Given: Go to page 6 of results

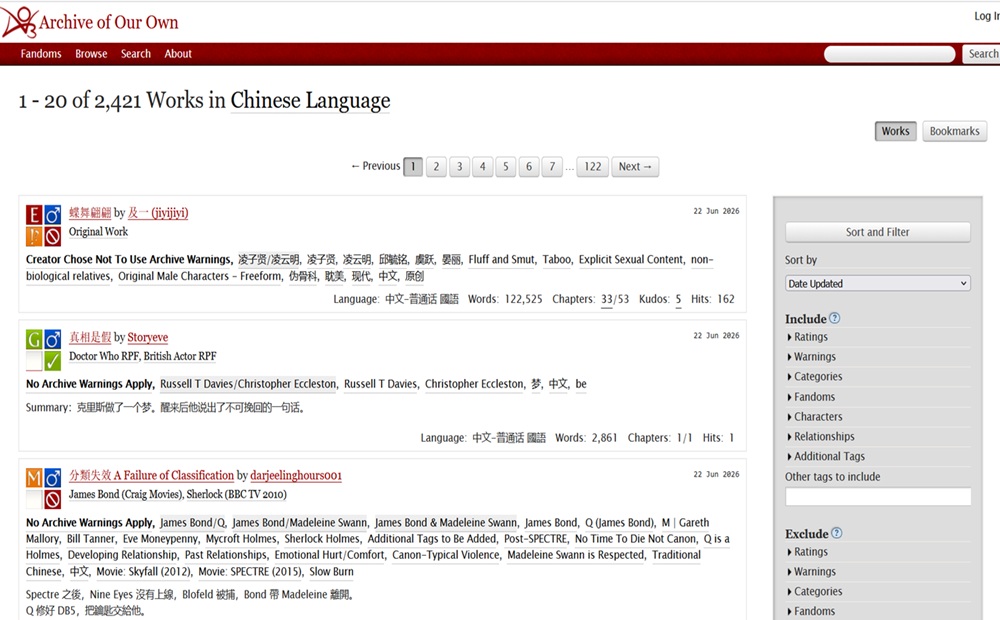Looking at the screenshot, I should point(529,166).
